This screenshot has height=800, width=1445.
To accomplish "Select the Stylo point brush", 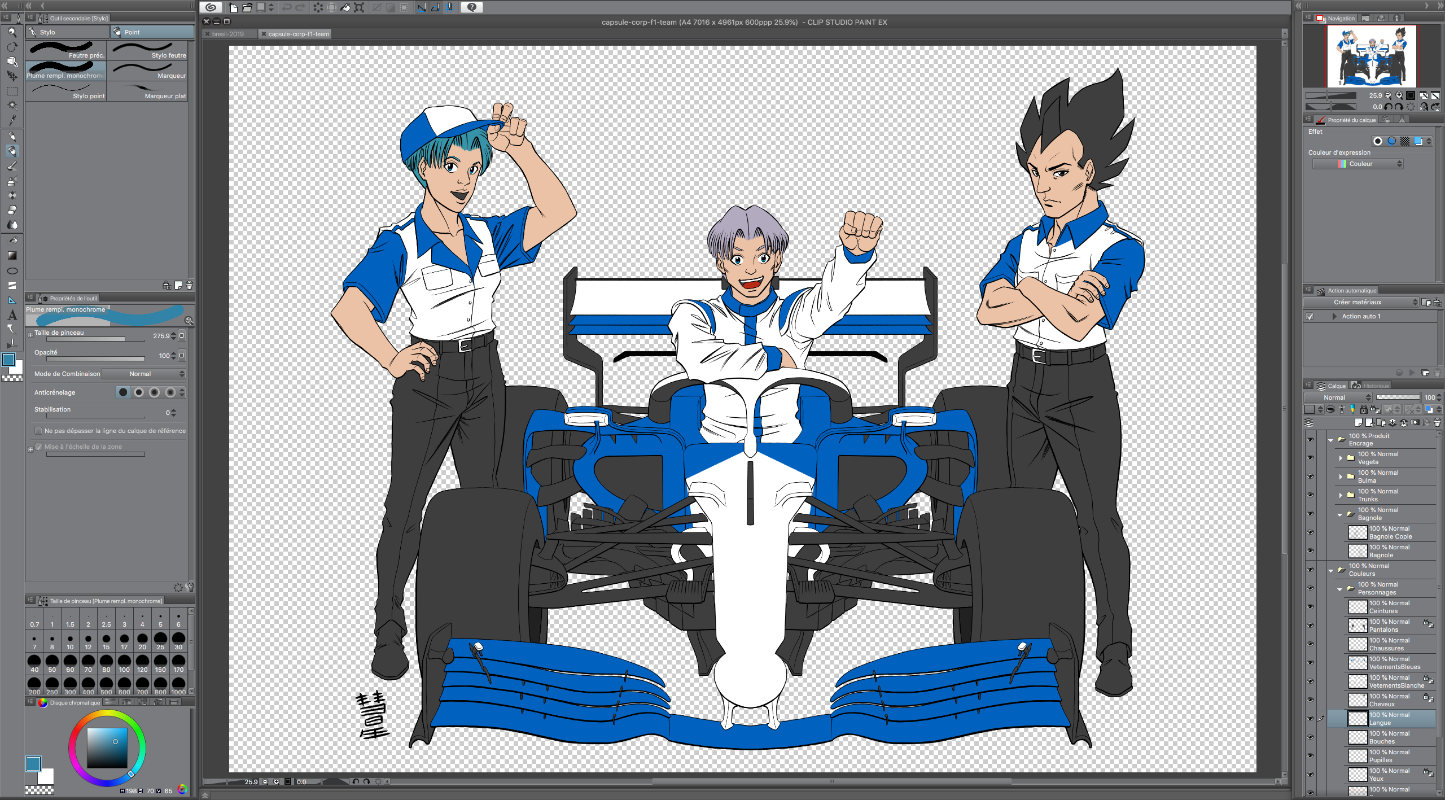I will [x=66, y=91].
